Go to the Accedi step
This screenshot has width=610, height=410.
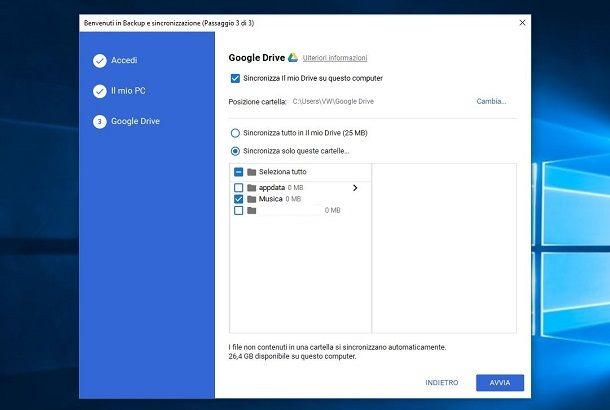124,60
